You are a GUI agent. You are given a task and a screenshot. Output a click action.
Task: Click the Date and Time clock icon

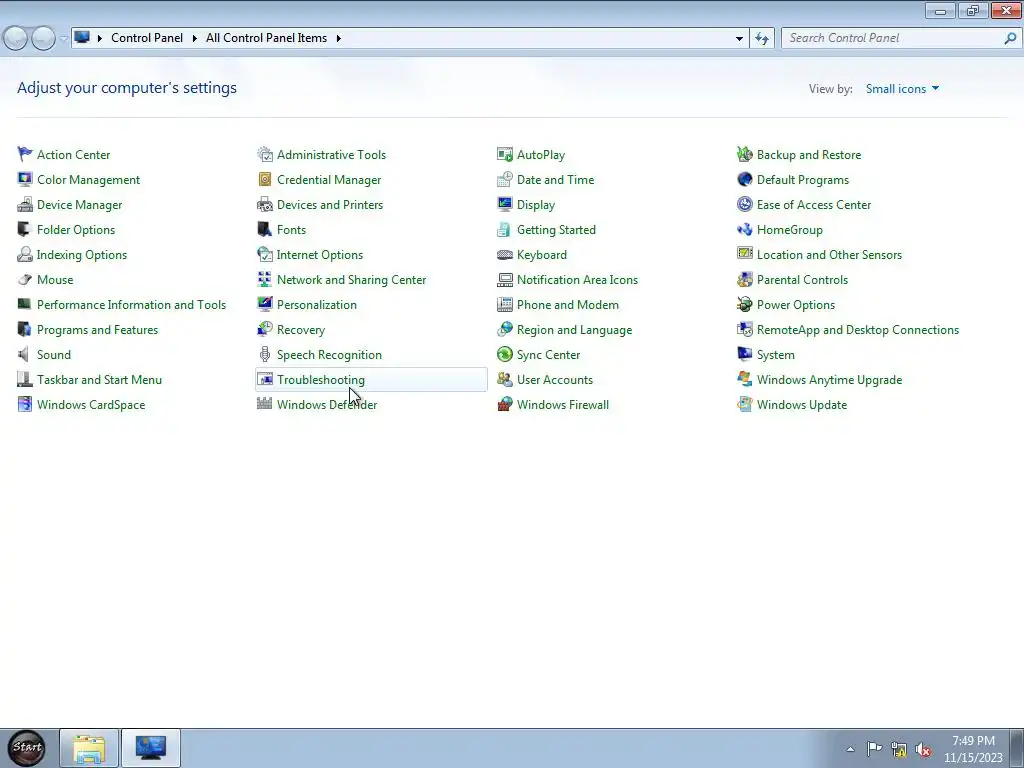(505, 179)
